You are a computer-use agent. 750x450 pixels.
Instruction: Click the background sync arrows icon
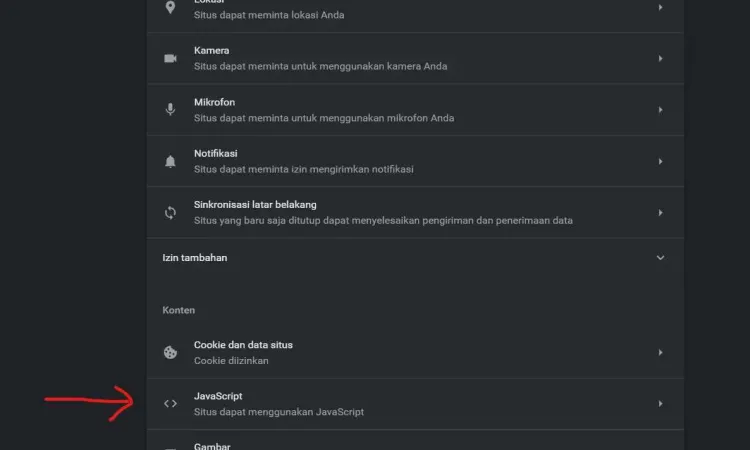click(170, 212)
